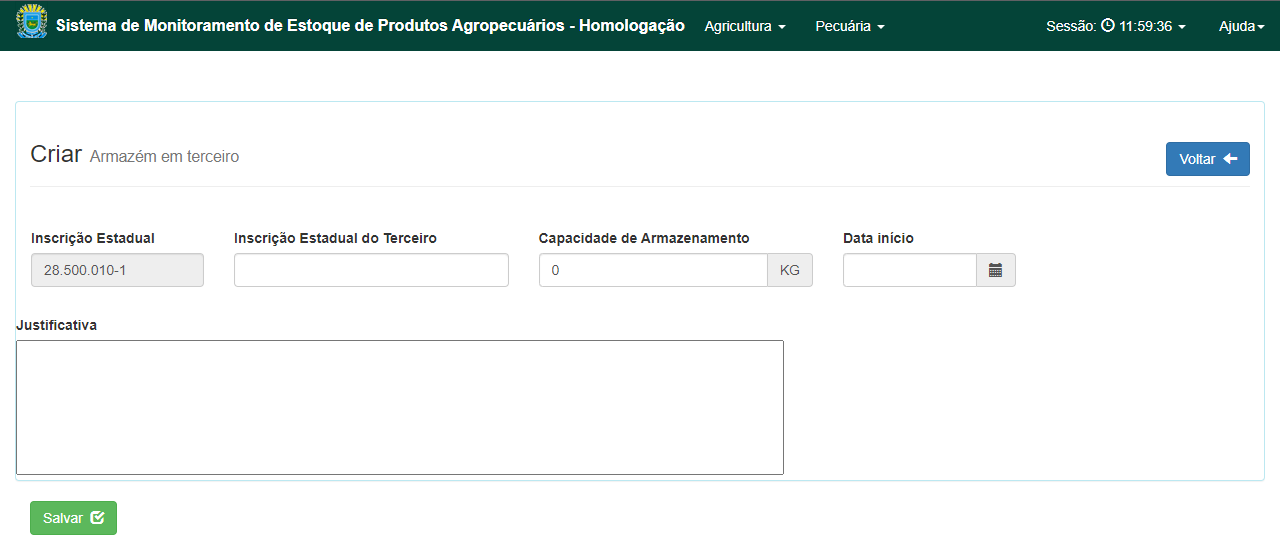Click the clock icon beside Sessão
Viewport: 1280px width, 537px height.
pyautogui.click(x=1108, y=26)
